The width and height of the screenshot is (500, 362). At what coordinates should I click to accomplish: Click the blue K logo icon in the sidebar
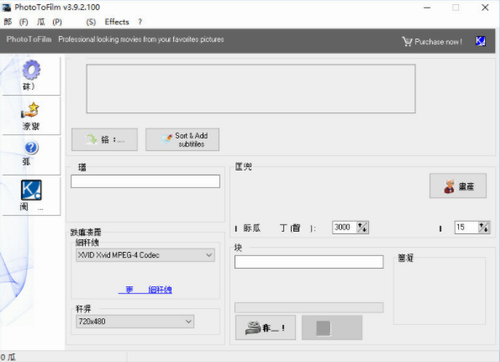(31, 190)
